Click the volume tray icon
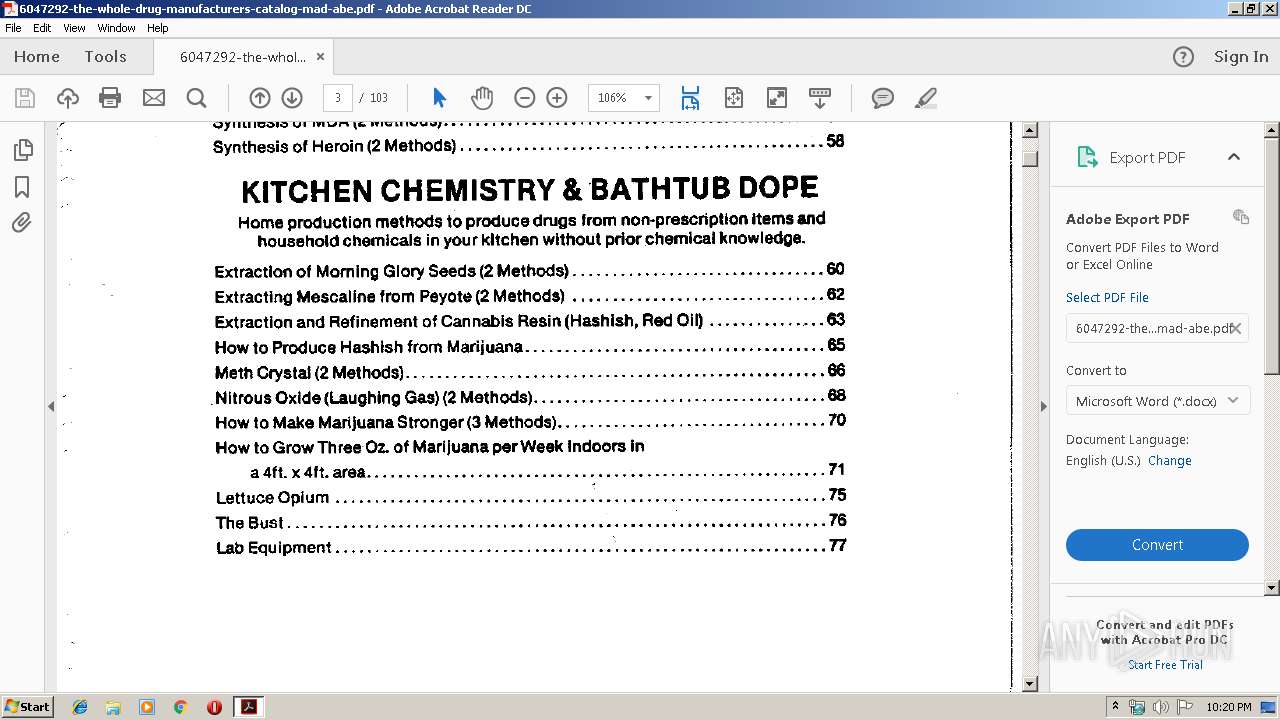 (x=1160, y=707)
